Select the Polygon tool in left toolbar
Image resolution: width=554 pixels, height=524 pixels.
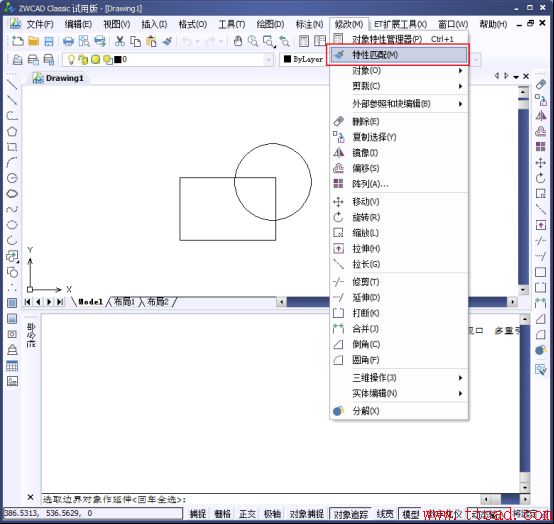[12, 131]
